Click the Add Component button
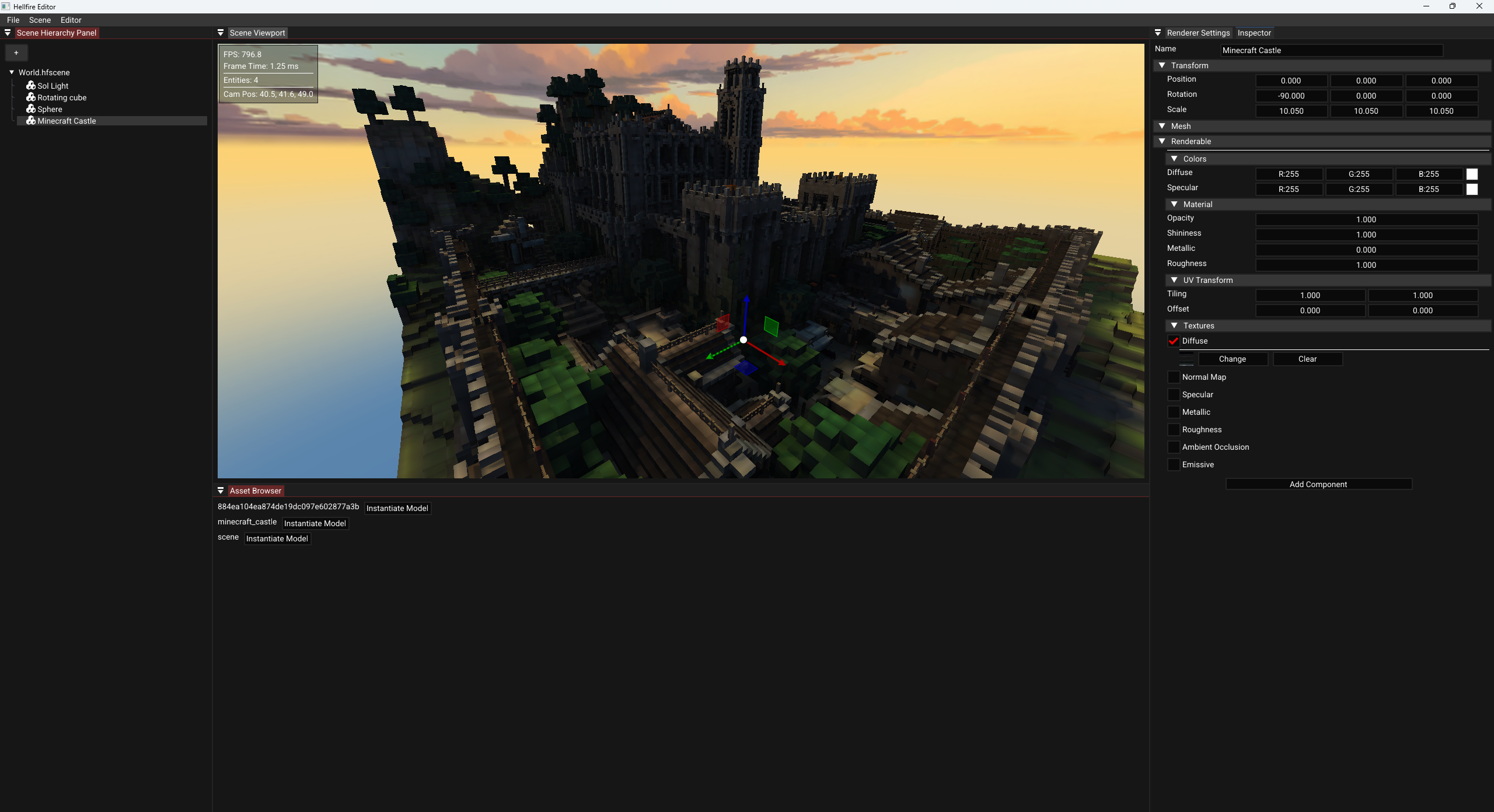The width and height of the screenshot is (1494, 812). pos(1318,484)
